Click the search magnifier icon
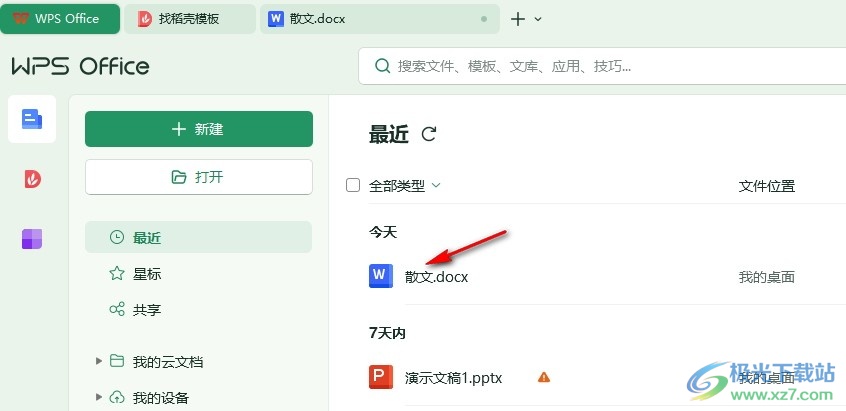 383,66
